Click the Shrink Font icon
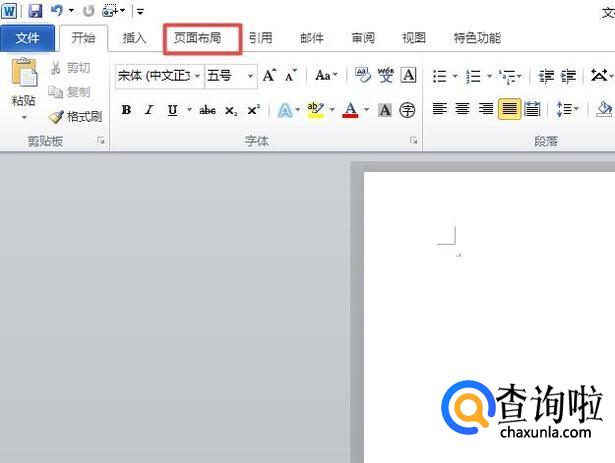615x463 pixels. 291,75
